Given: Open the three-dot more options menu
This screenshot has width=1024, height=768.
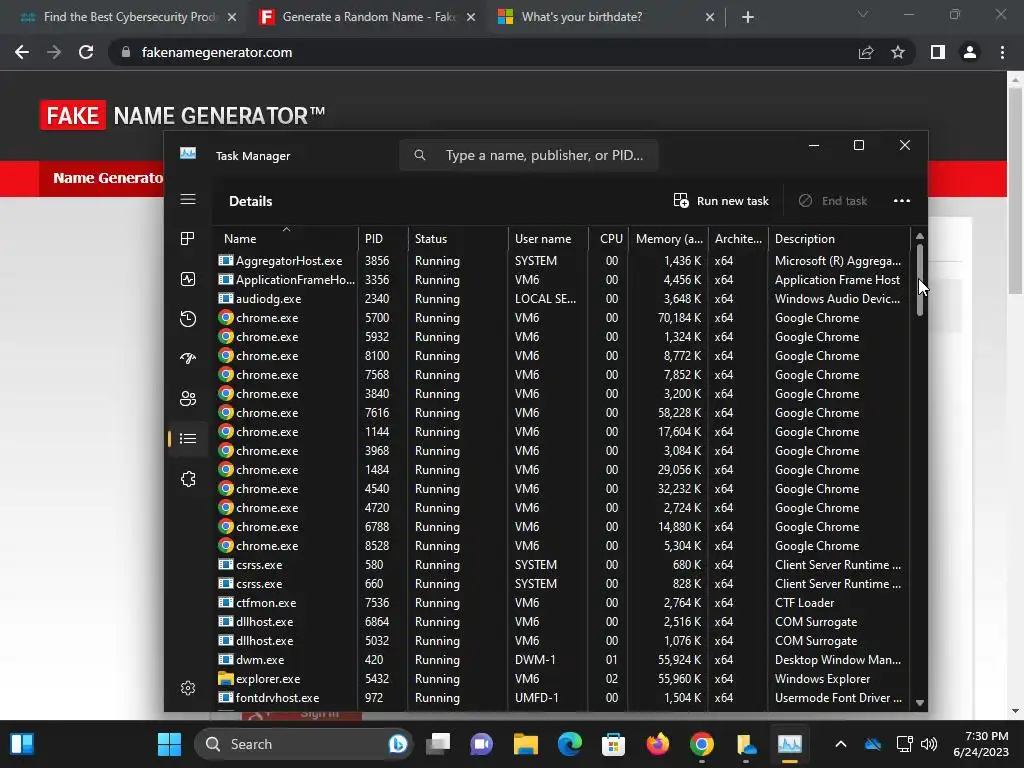Looking at the screenshot, I should [902, 200].
